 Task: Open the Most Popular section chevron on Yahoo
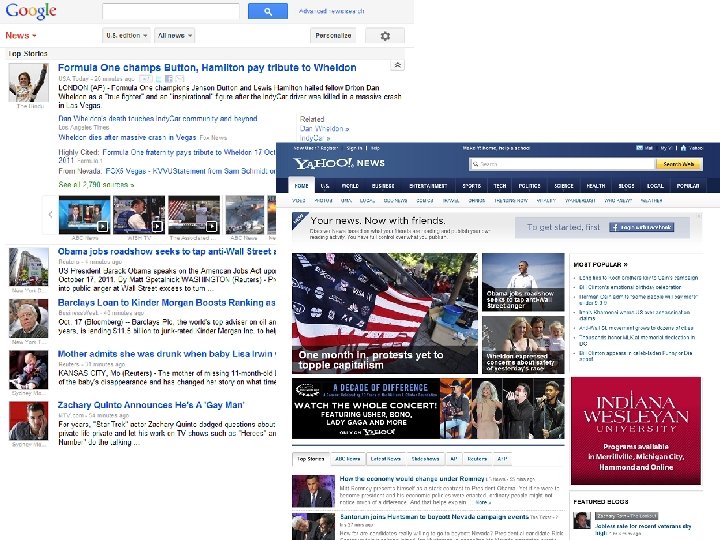[625, 264]
